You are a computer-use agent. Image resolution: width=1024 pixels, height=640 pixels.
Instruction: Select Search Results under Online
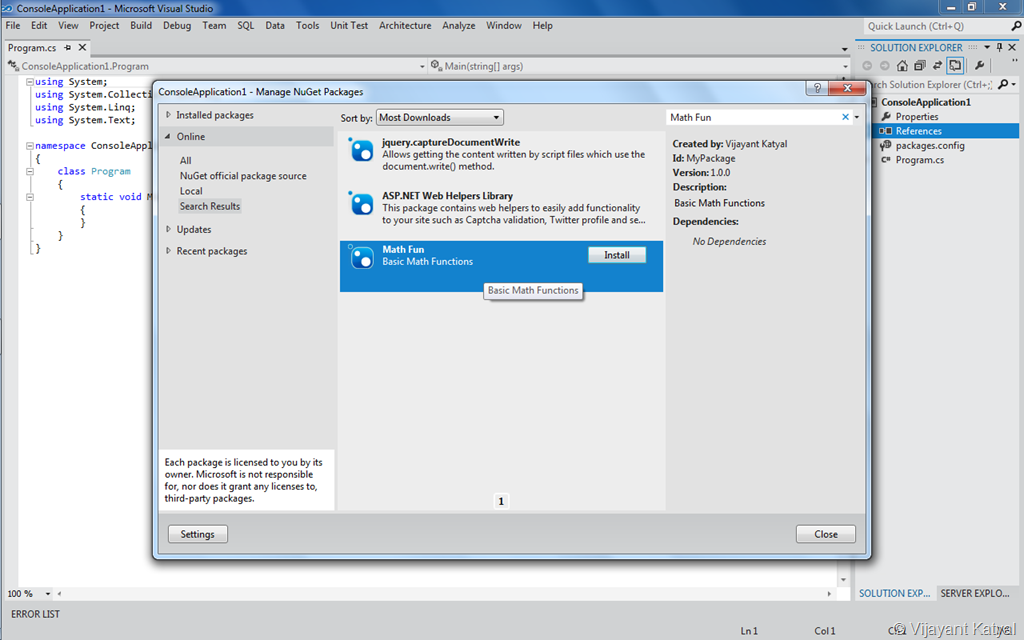click(210, 206)
